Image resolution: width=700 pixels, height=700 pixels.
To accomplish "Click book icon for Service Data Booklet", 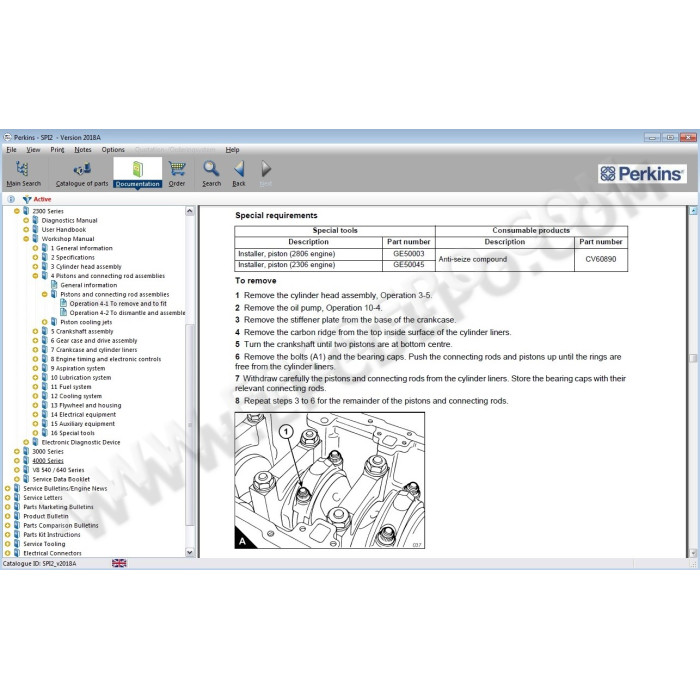I will tap(26, 479).
